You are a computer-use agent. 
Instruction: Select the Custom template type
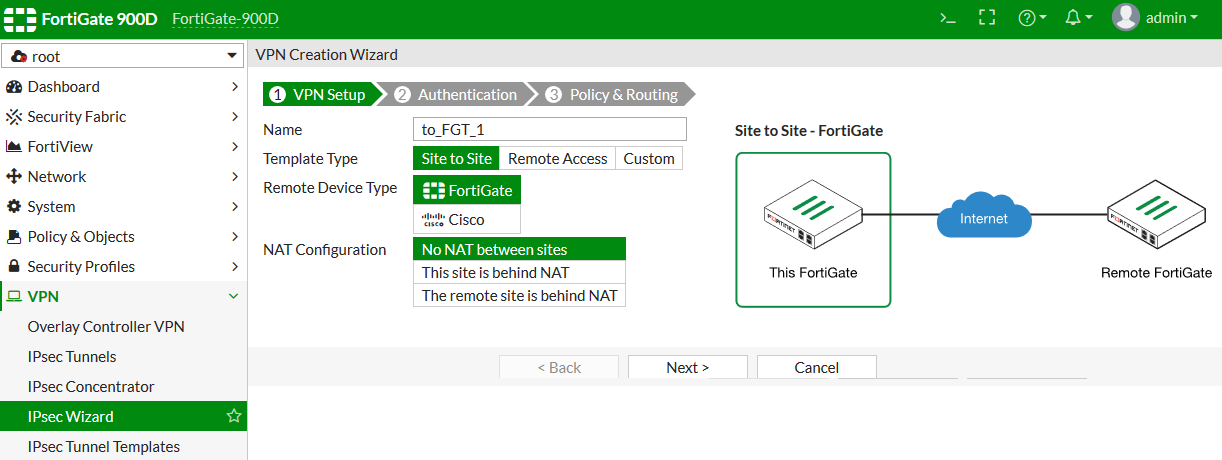[649, 158]
